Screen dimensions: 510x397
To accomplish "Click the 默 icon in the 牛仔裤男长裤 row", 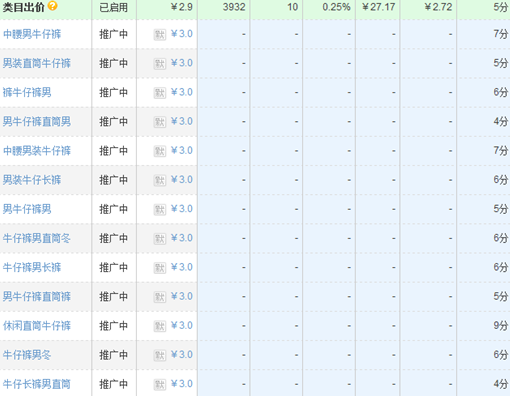I will 160,268.
